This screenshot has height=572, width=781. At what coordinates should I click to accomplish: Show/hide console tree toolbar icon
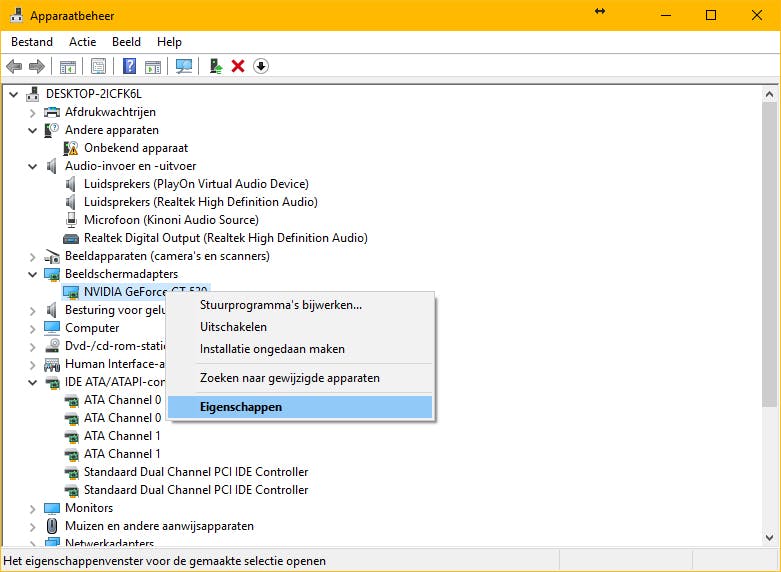(68, 66)
